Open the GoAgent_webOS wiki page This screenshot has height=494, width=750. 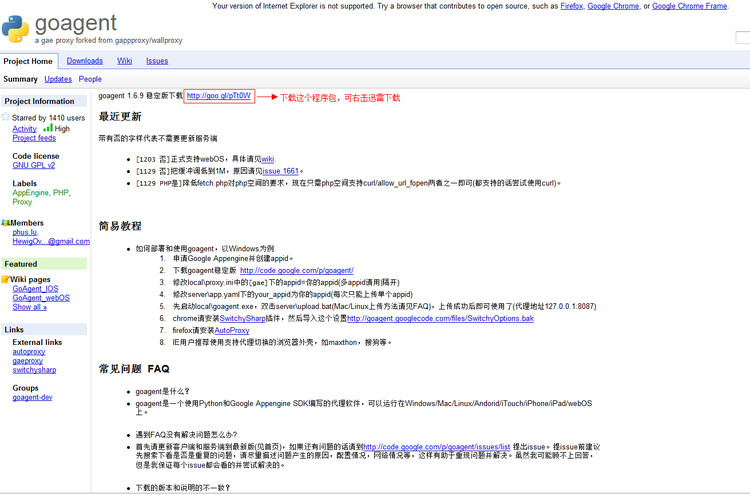tap(41, 297)
